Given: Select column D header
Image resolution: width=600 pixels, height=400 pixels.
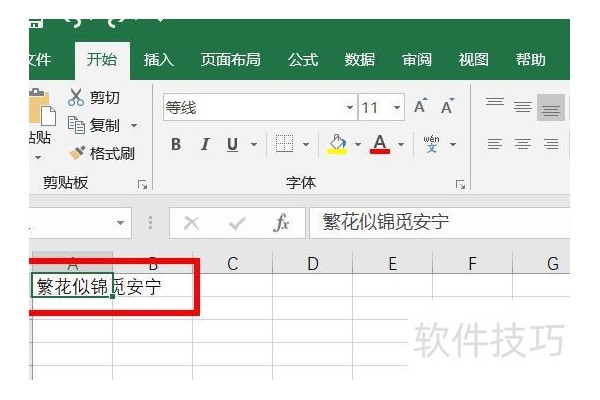Looking at the screenshot, I should tap(313, 263).
